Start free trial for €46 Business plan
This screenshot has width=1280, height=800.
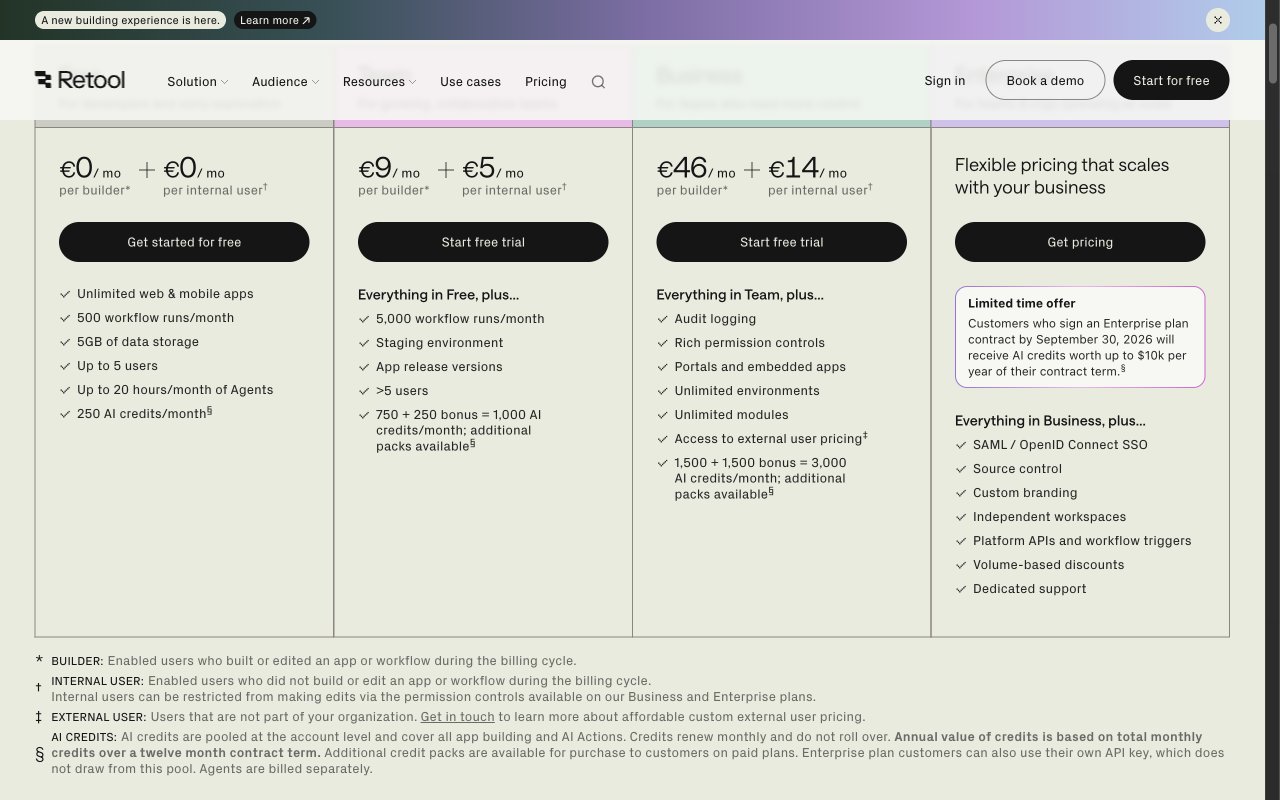pyautogui.click(x=781, y=242)
